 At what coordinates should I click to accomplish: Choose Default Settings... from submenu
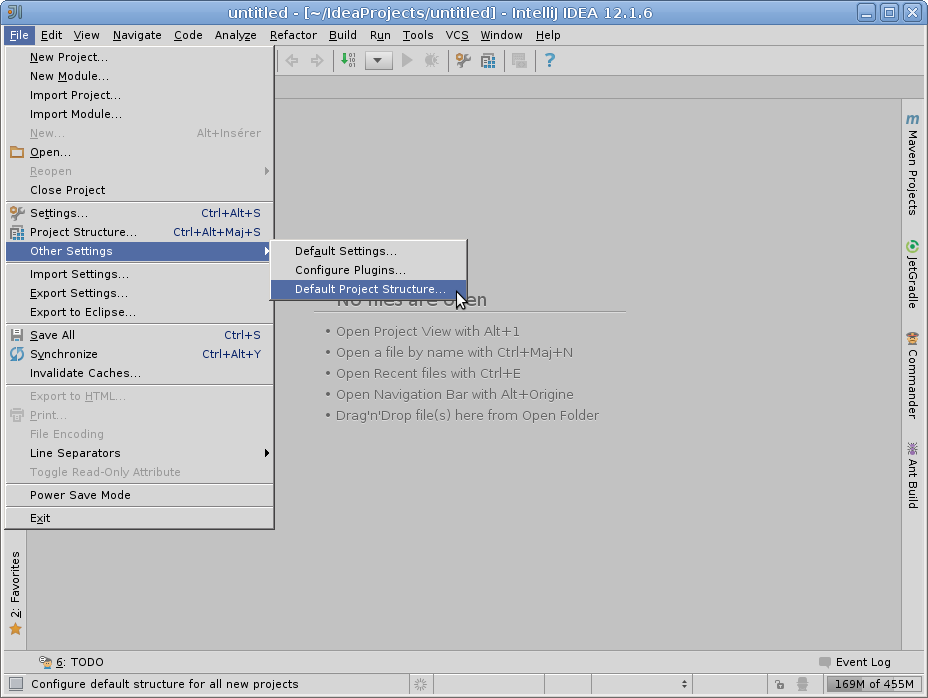[x=369, y=251]
